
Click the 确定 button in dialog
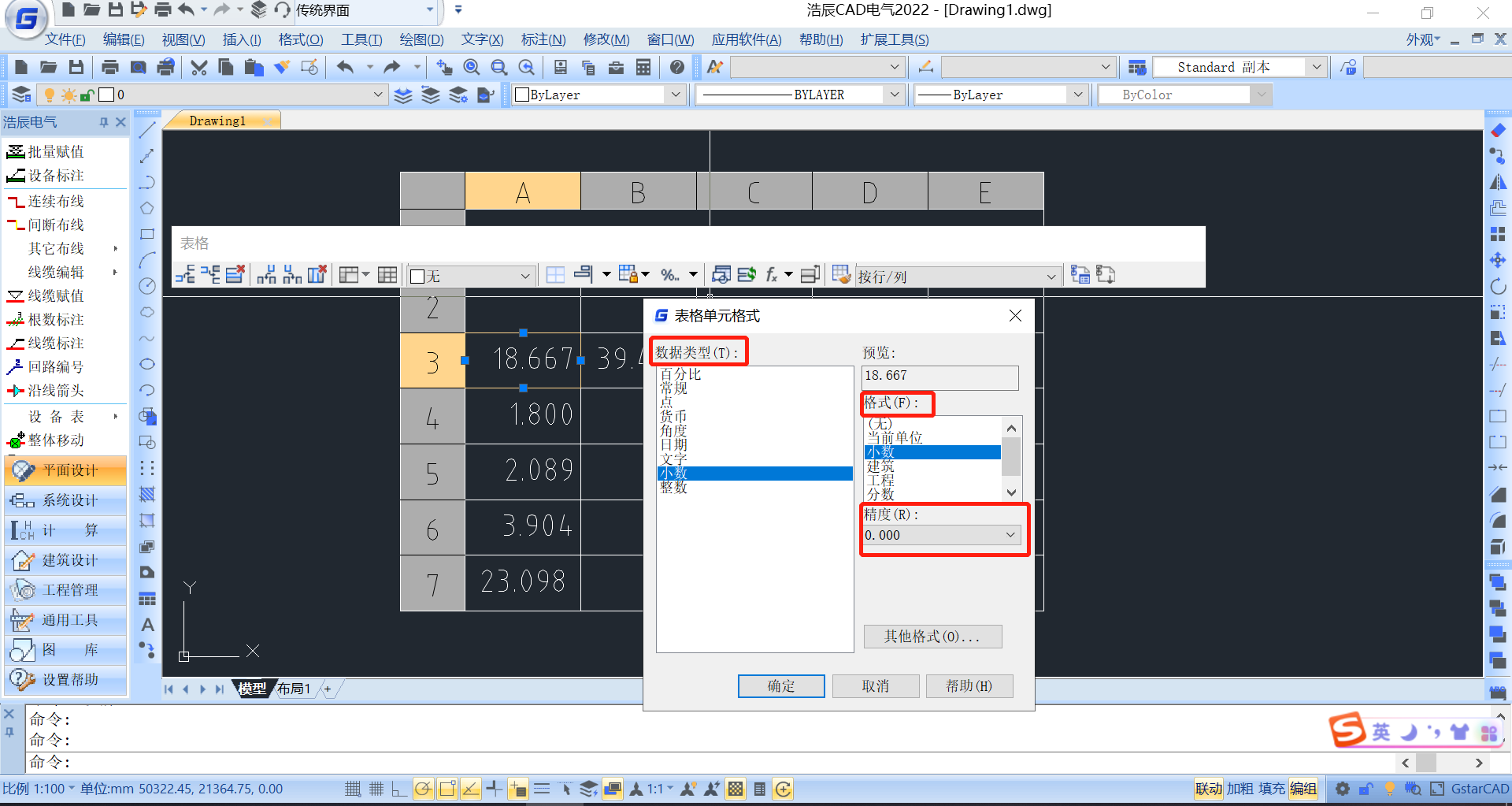pyautogui.click(x=780, y=686)
